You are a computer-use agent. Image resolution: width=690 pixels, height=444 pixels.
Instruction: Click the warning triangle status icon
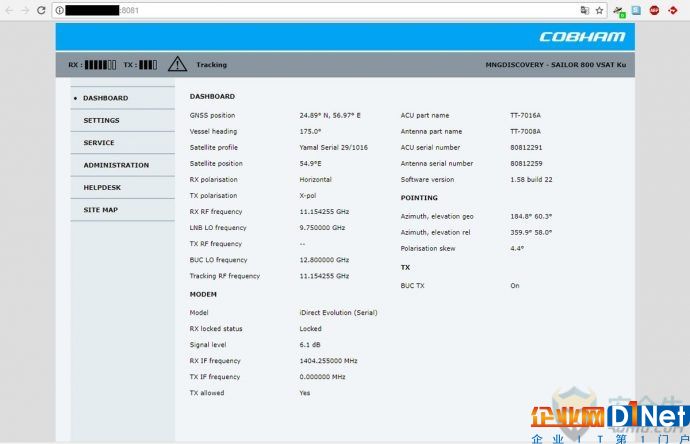(x=177, y=64)
